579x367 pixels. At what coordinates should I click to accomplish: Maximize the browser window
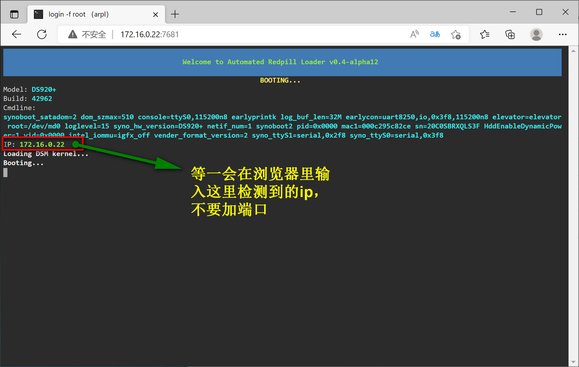click(x=539, y=12)
